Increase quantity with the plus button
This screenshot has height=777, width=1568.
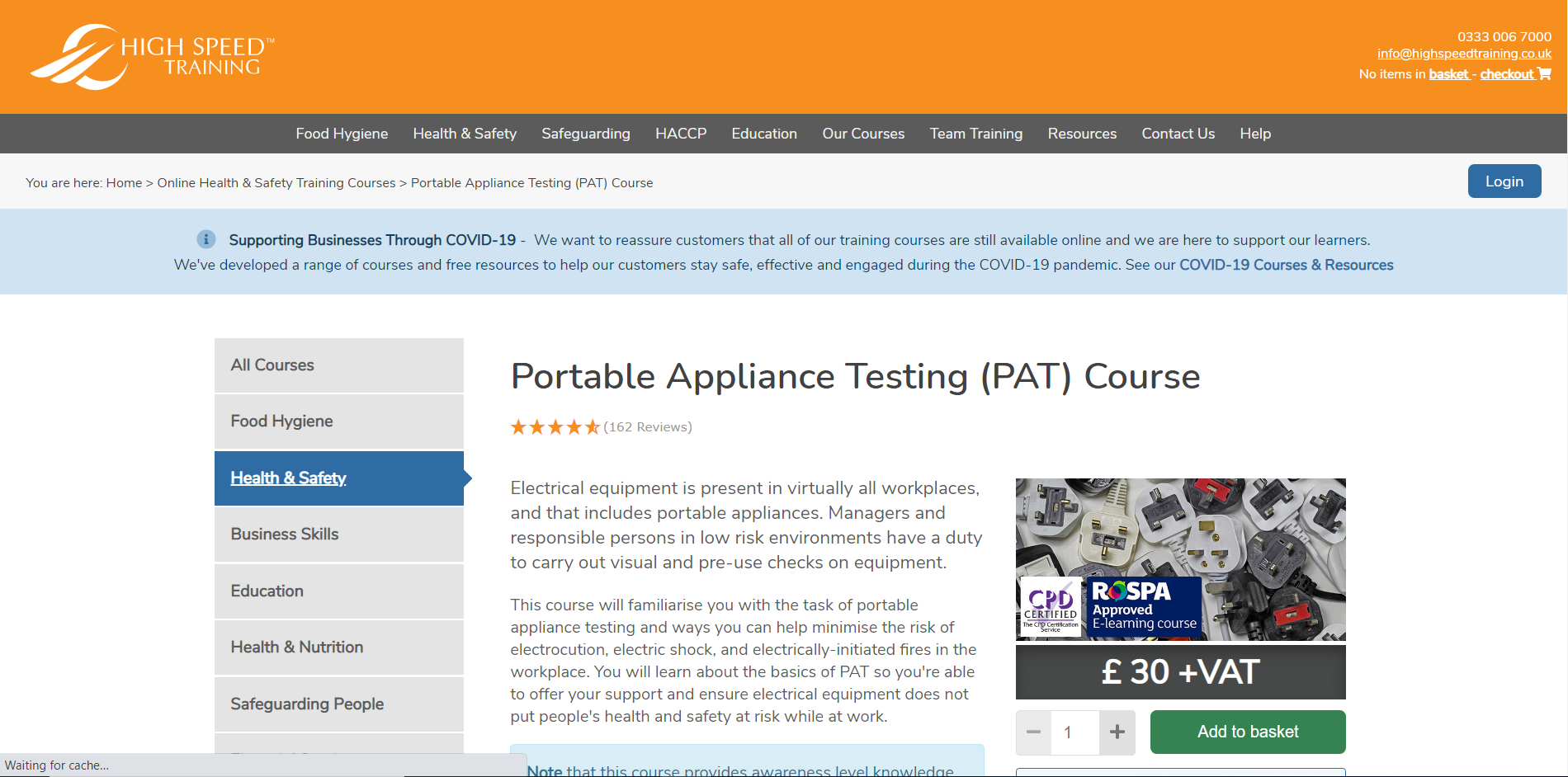(x=1117, y=732)
